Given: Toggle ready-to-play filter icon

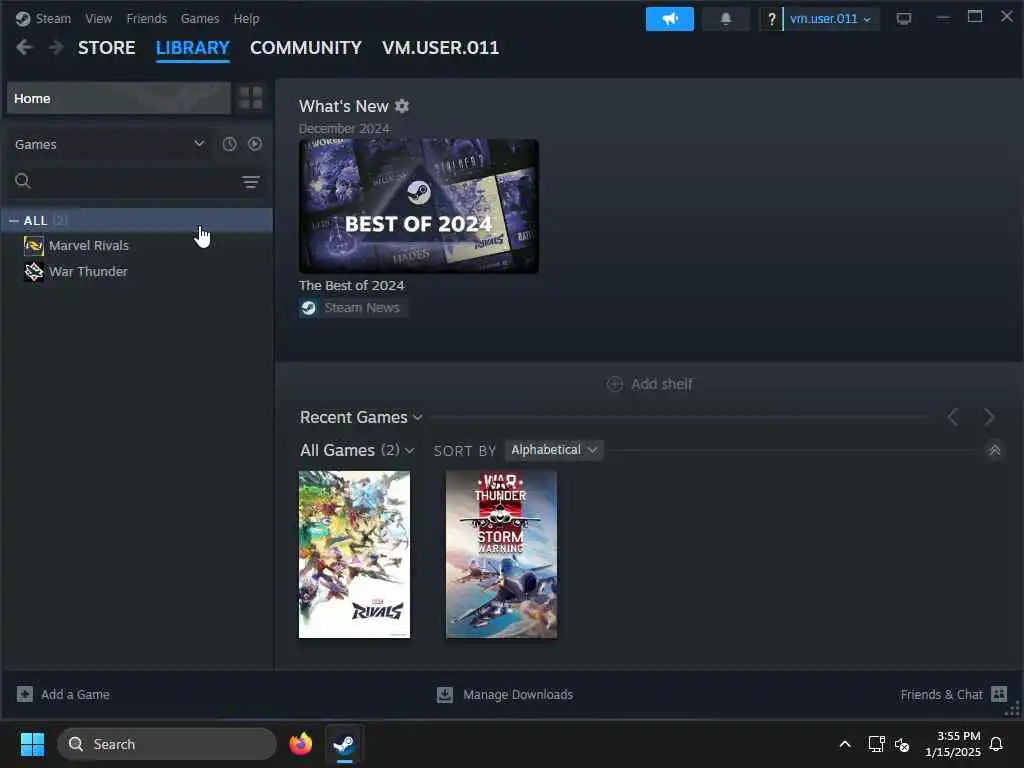Looking at the screenshot, I should [x=255, y=144].
